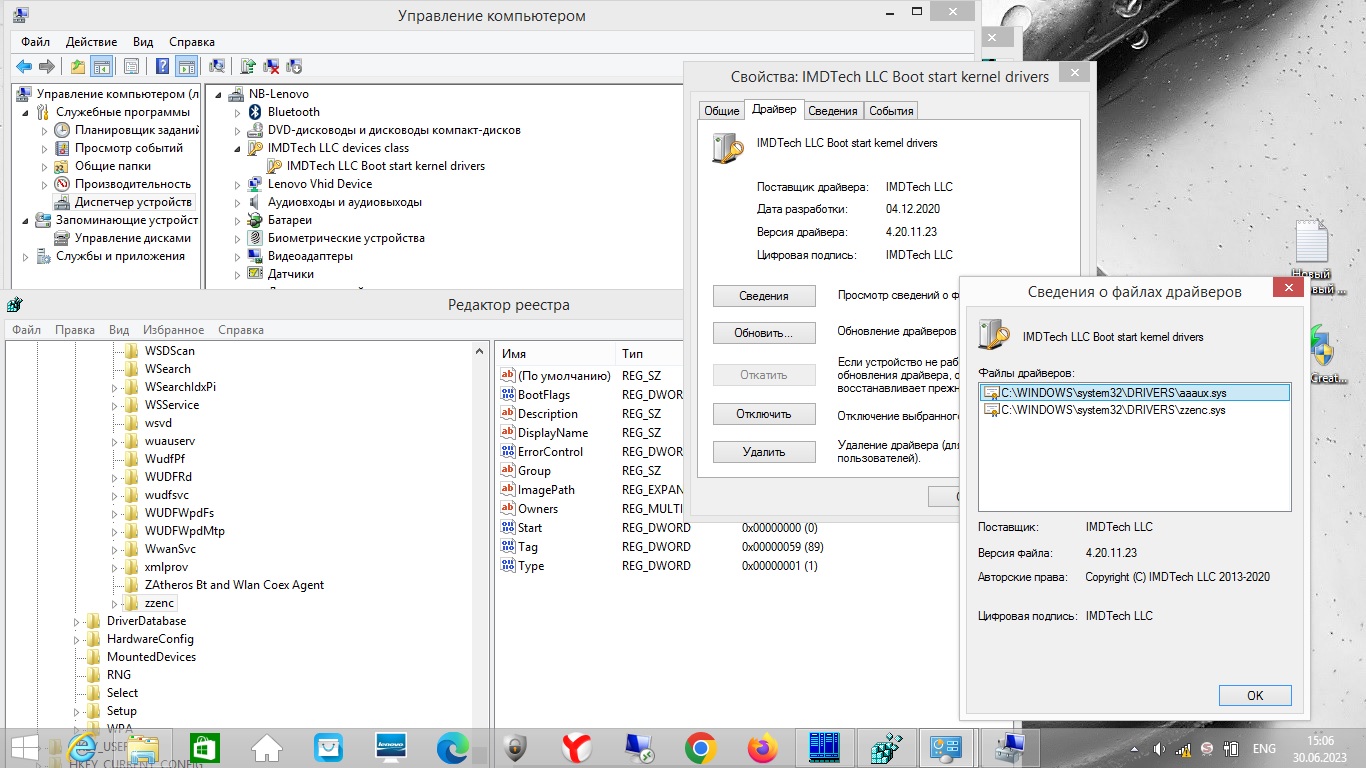Click the Обновить... driver button

[764, 332]
